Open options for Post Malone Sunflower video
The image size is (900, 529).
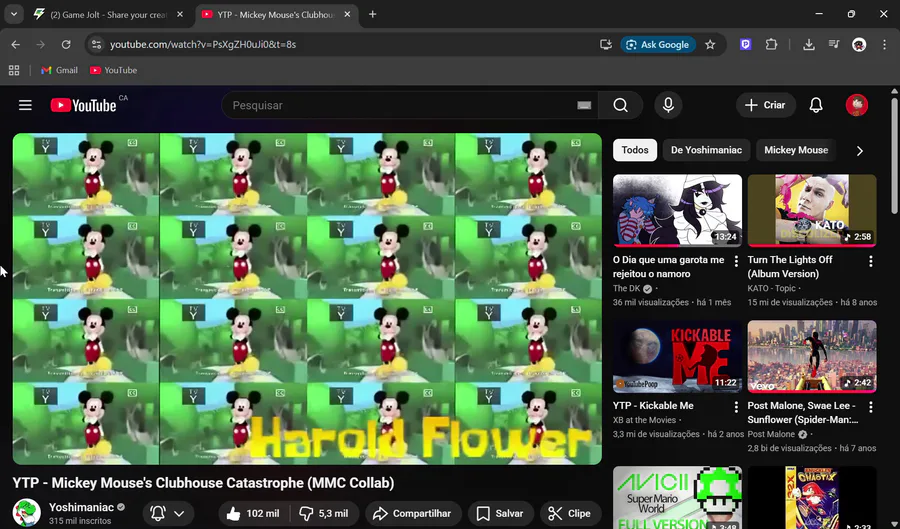tap(871, 407)
